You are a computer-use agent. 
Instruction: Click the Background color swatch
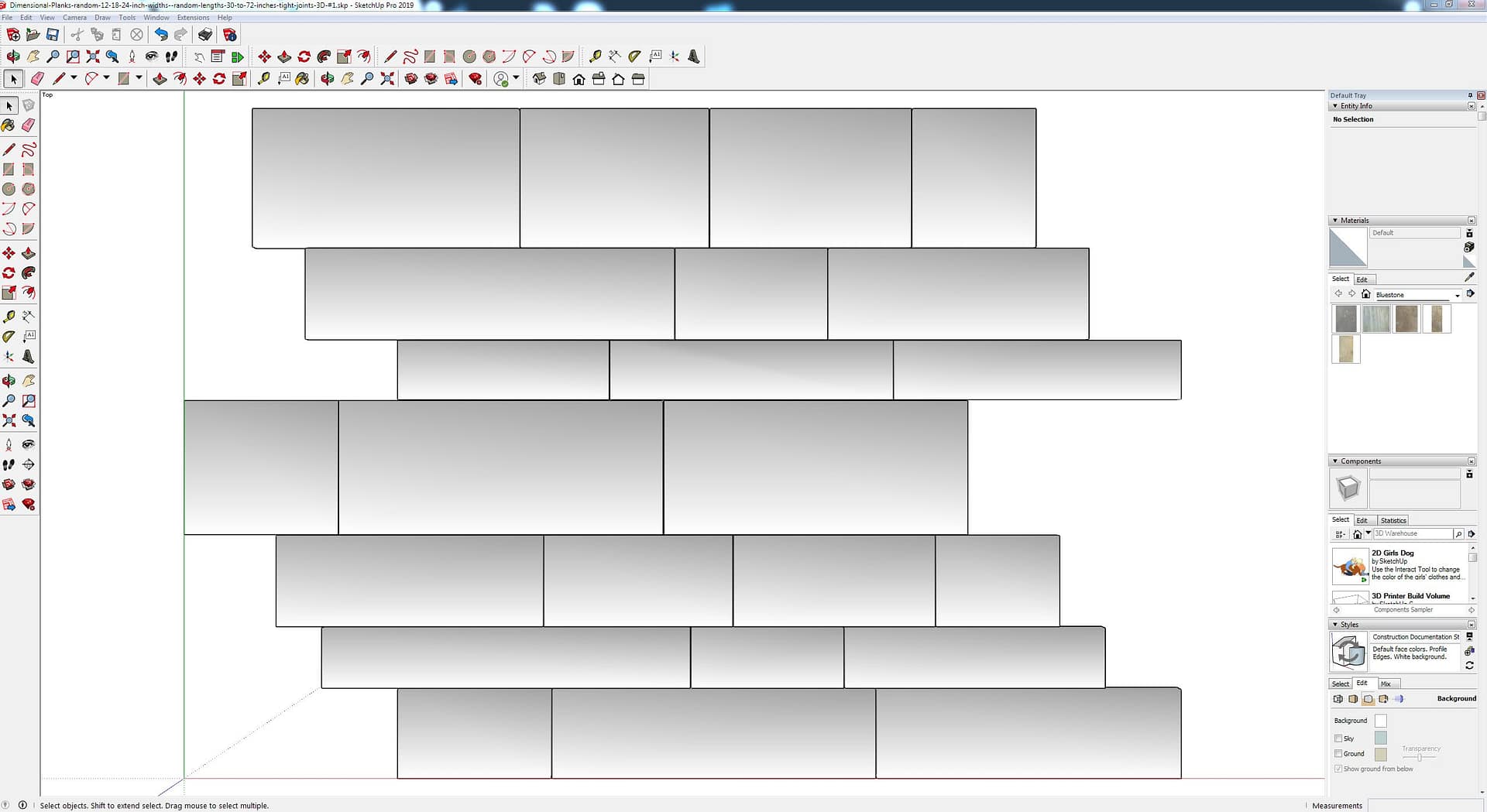(1380, 721)
